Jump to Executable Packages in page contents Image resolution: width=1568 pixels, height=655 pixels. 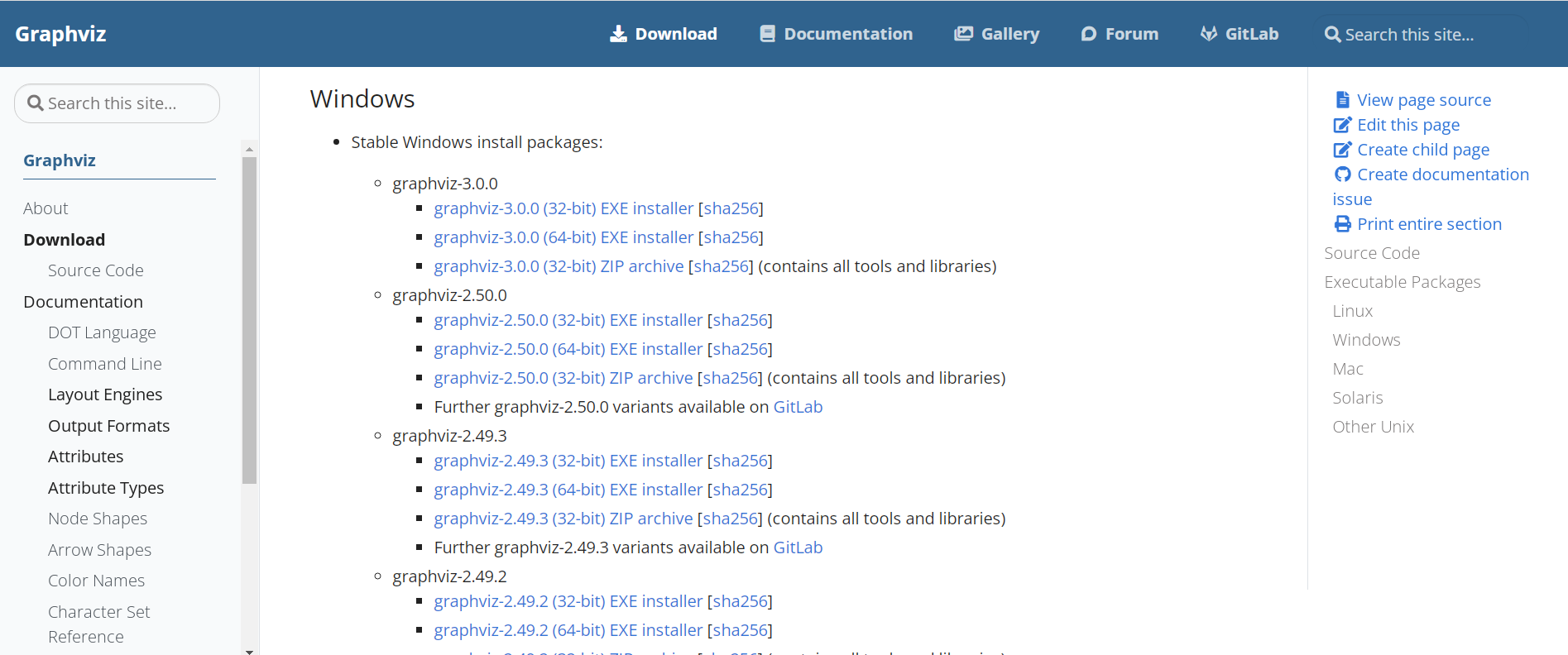coord(1403,282)
